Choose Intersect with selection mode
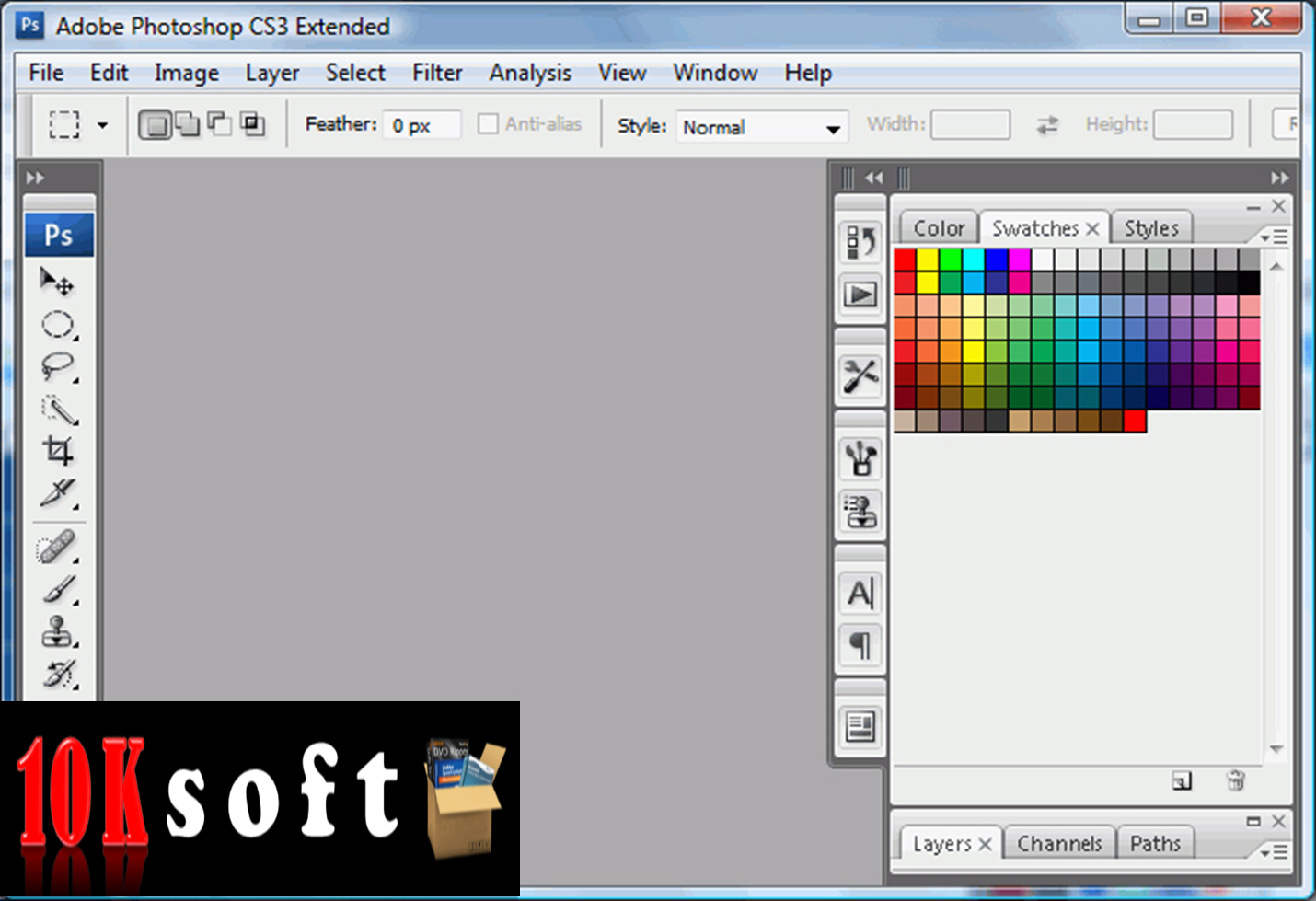The width and height of the screenshot is (1316, 901). point(252,123)
